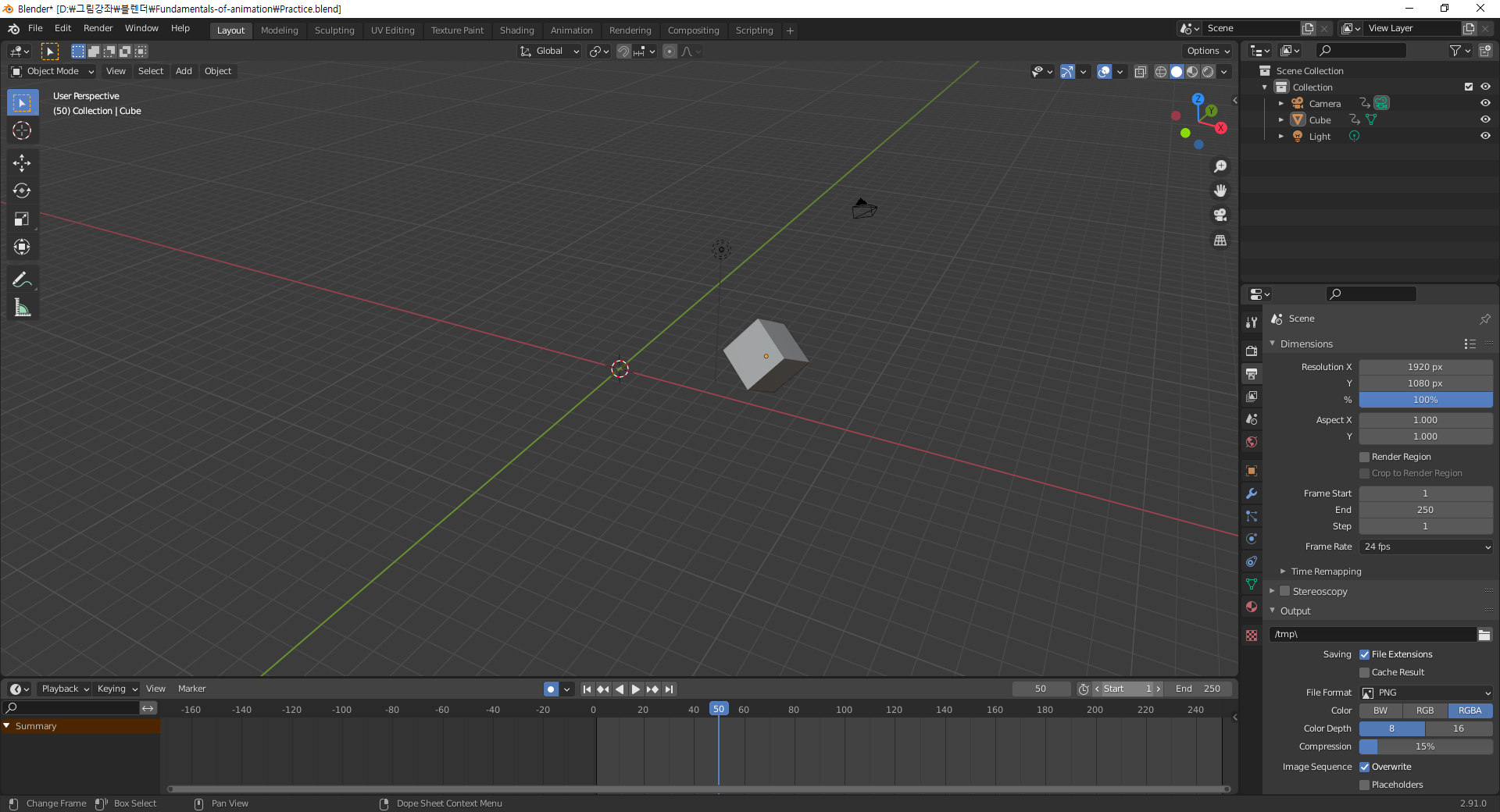
Task: Select the Transform tool
Action: point(22,247)
